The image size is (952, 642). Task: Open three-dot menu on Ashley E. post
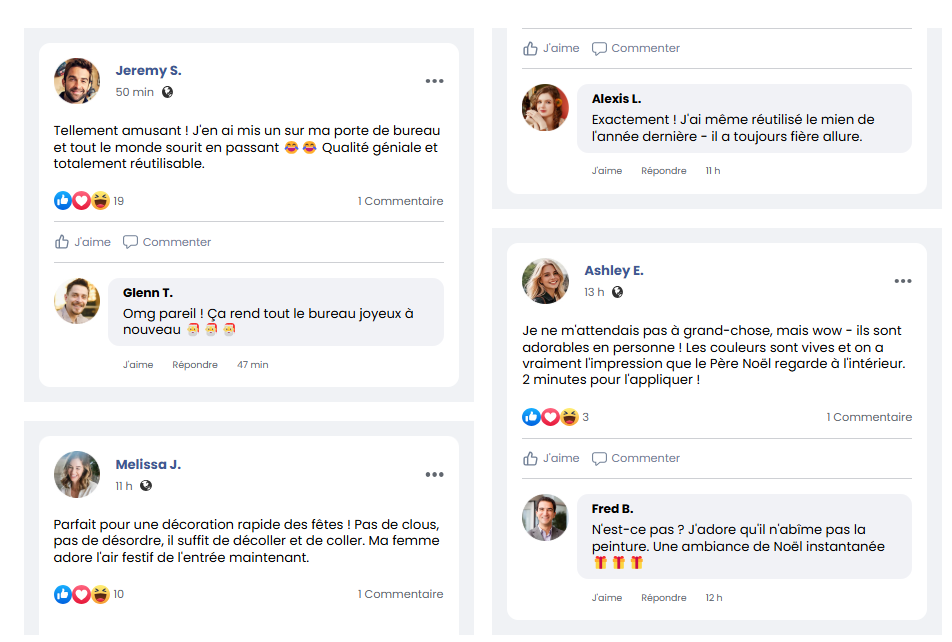pyautogui.click(x=903, y=281)
